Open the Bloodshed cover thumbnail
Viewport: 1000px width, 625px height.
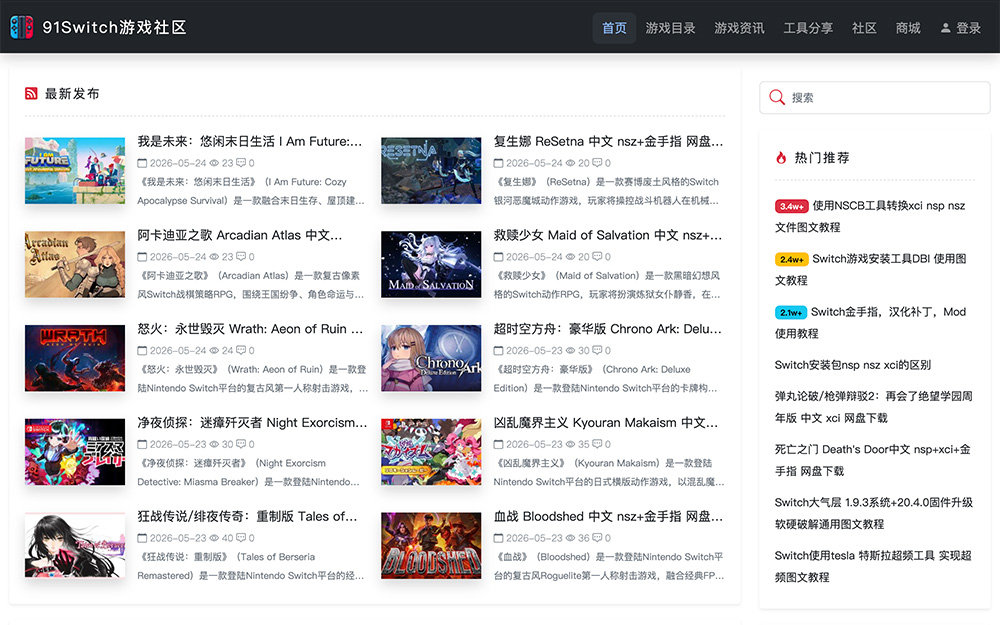pyautogui.click(x=431, y=546)
